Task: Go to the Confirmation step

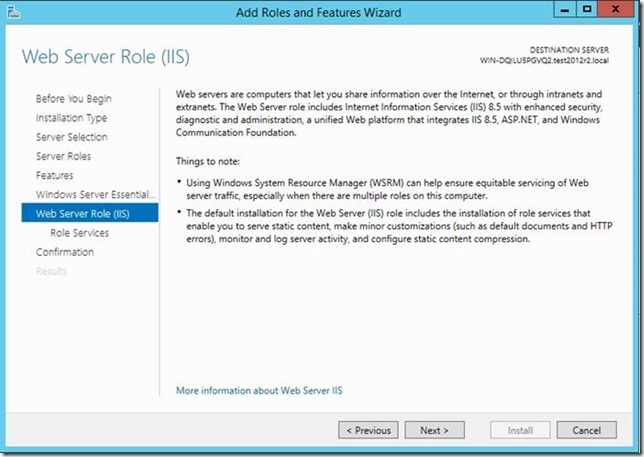Action: click(65, 252)
